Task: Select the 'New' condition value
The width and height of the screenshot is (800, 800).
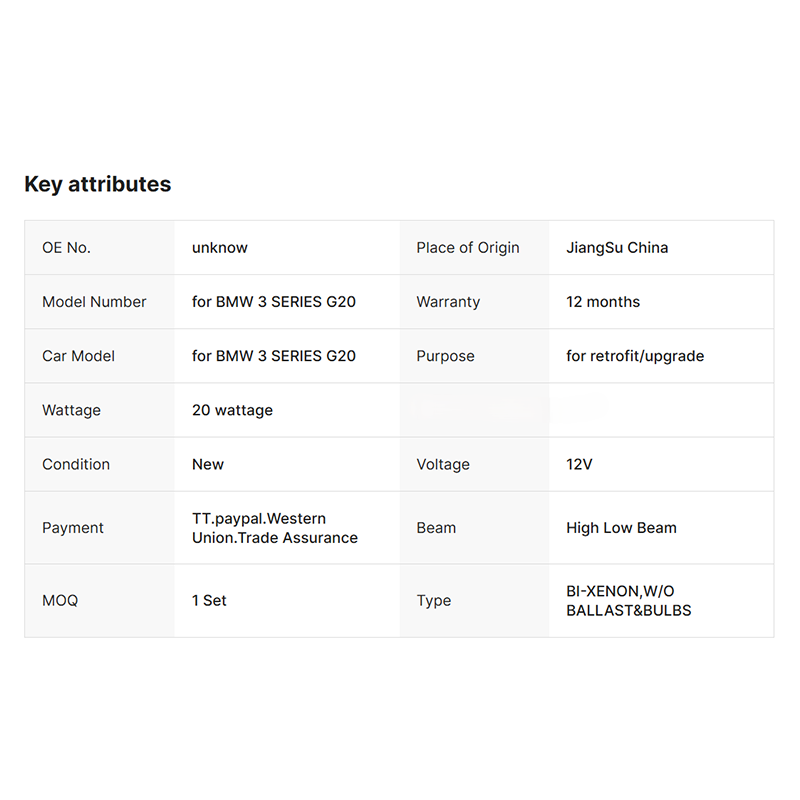Action: coord(208,464)
